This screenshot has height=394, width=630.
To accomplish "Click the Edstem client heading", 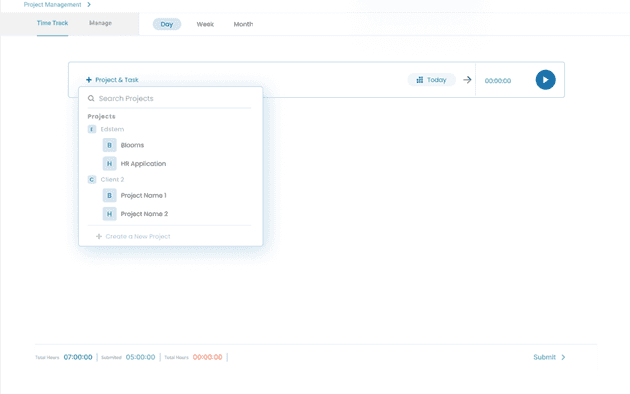I will (x=112, y=129).
